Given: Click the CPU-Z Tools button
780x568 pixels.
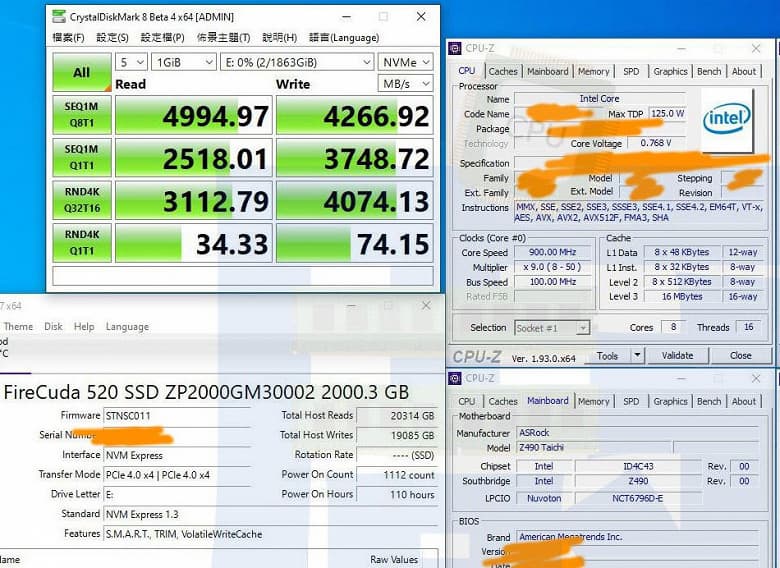Looking at the screenshot, I should (x=607, y=356).
